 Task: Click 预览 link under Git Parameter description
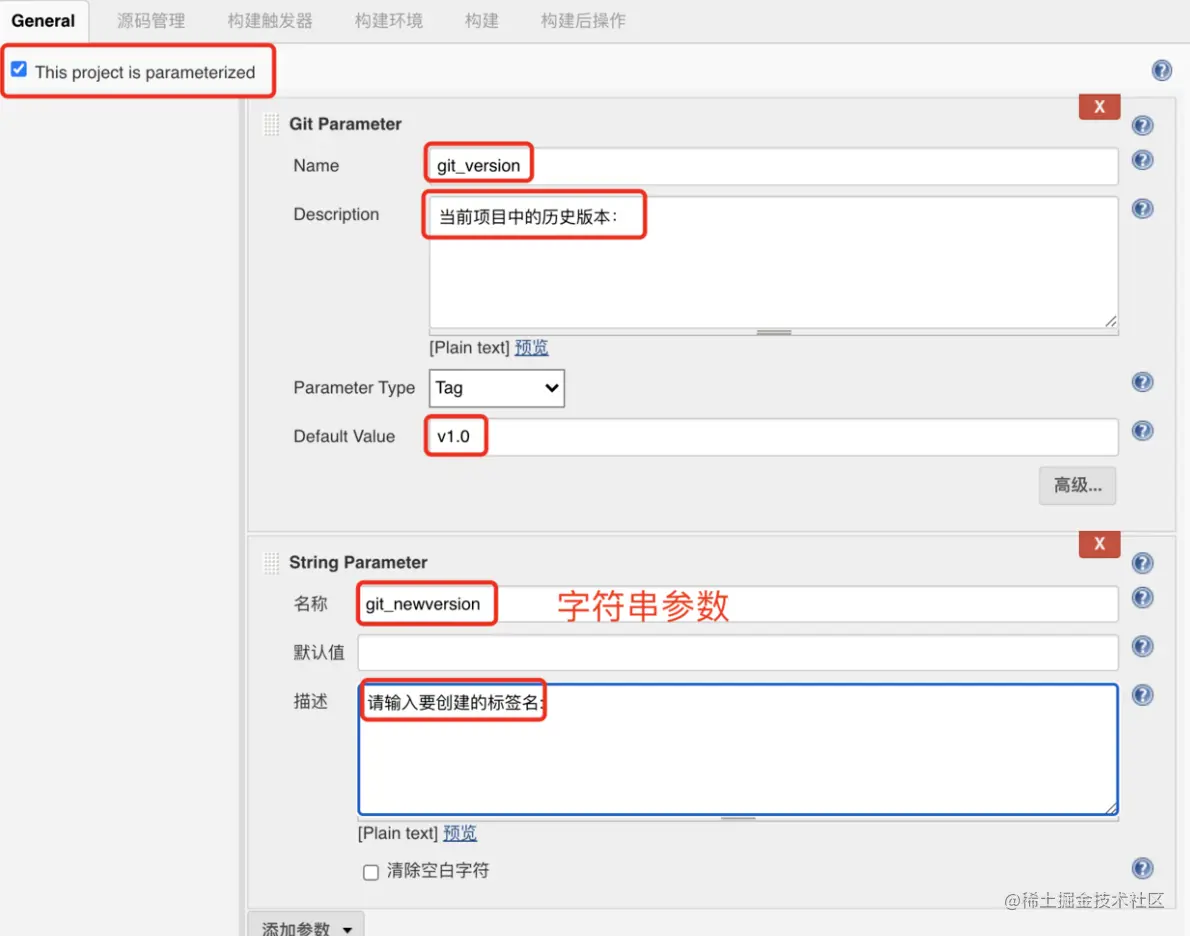coord(531,348)
